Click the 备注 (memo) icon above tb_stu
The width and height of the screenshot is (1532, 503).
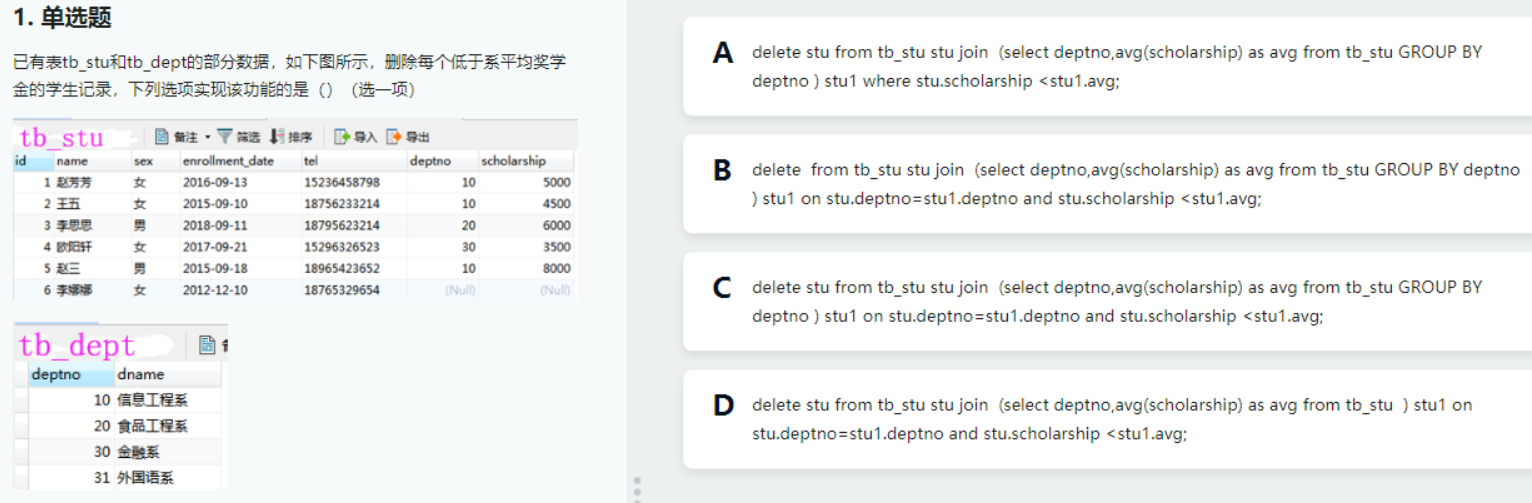pyautogui.click(x=162, y=137)
